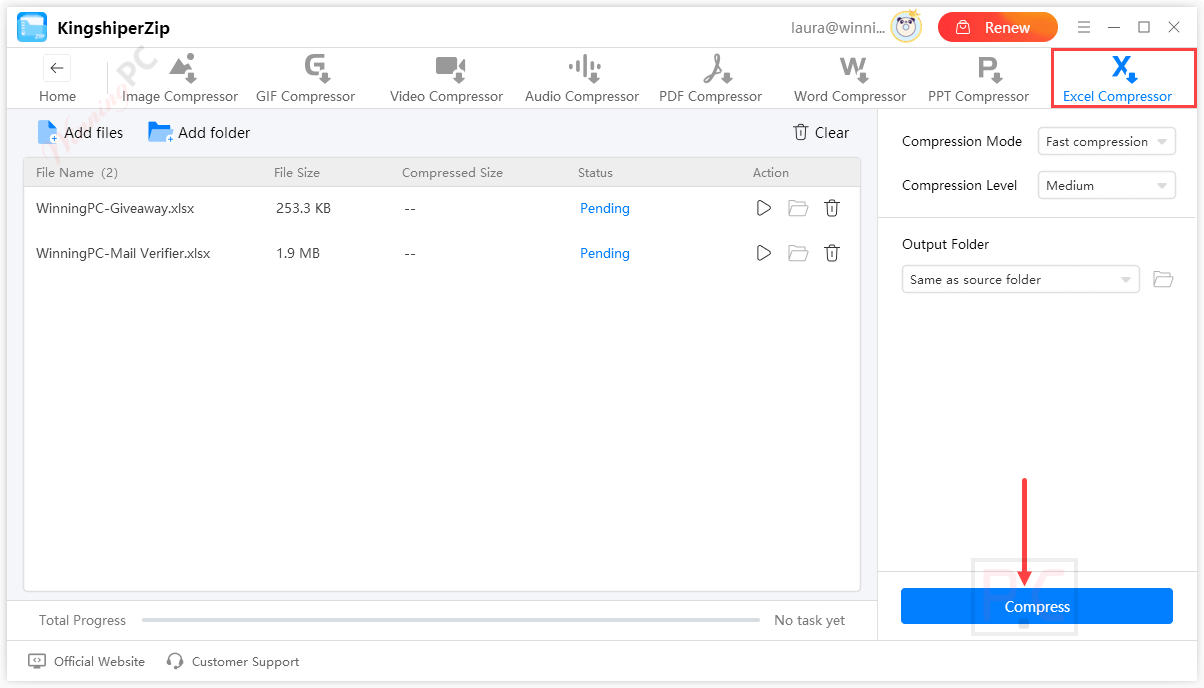Clear the file list
This screenshot has height=688, width=1204.
[x=821, y=132]
